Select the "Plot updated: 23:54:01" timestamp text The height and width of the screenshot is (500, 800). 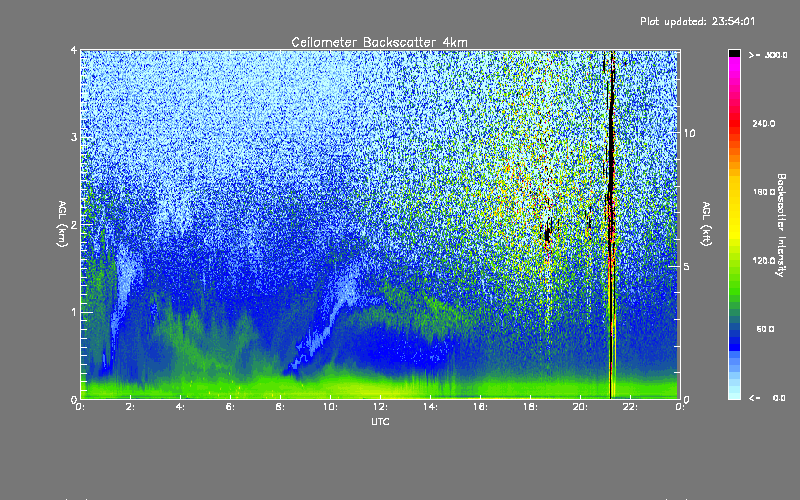click(x=697, y=21)
